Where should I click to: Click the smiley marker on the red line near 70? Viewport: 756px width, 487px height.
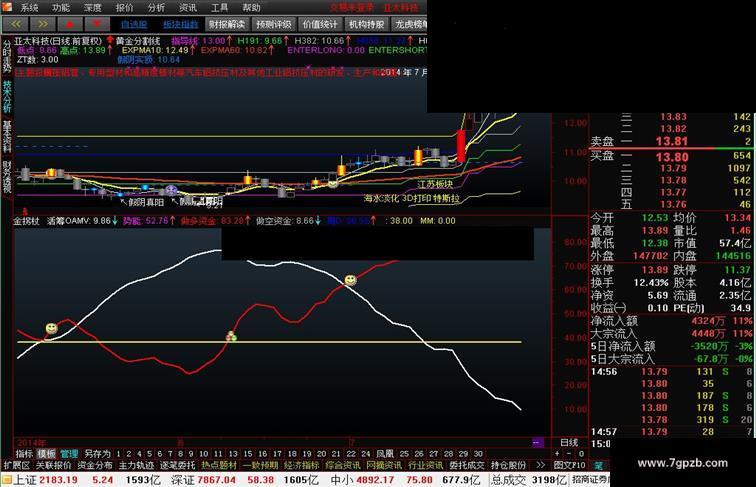pyautogui.click(x=351, y=280)
